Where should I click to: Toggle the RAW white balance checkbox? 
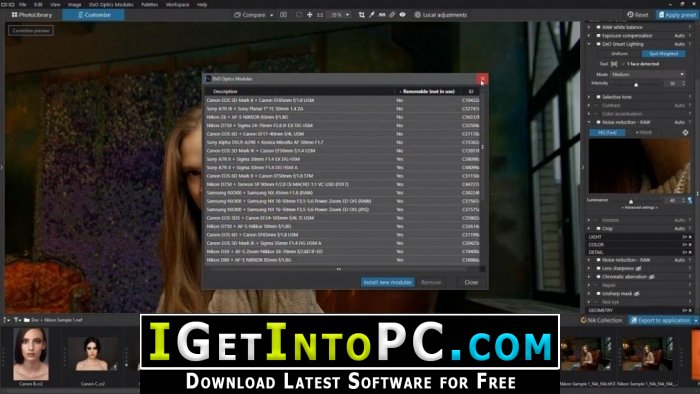pos(598,27)
